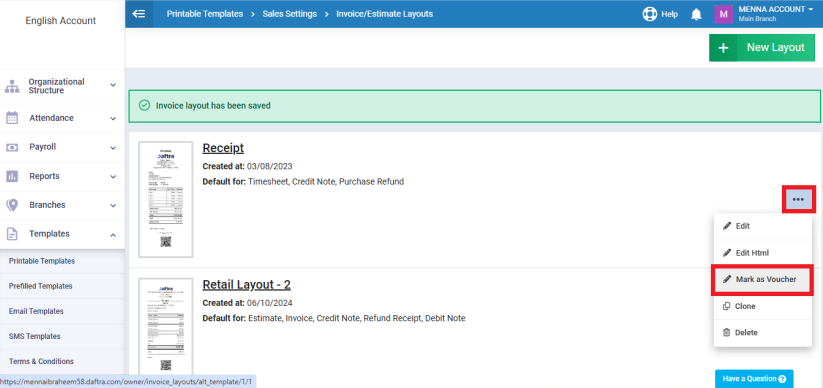Choose Clone from the actions menu
Screen dimensions: 823x388
pos(763,306)
